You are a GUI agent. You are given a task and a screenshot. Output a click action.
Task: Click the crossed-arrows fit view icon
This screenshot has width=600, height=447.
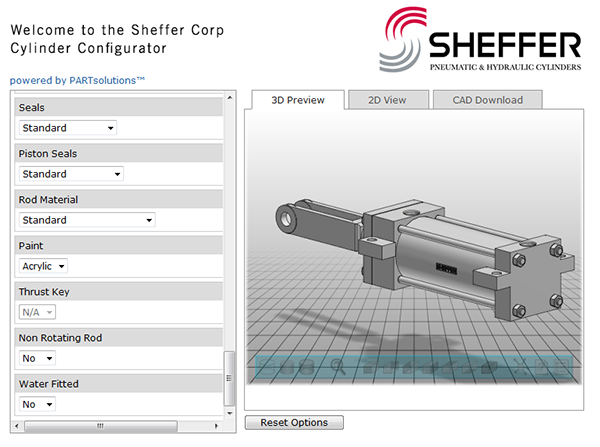[x=520, y=367]
